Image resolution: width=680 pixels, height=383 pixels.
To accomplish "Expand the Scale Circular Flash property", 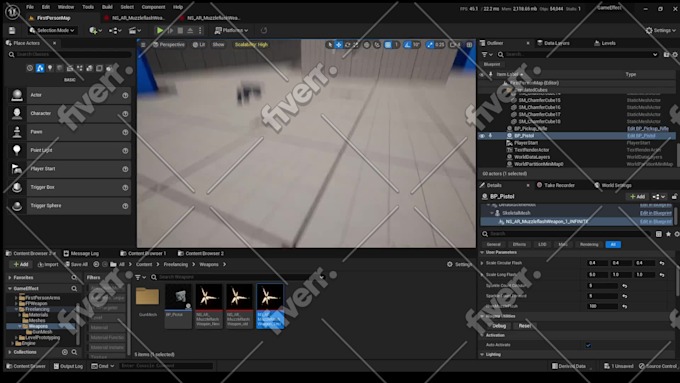I will 482,263.
